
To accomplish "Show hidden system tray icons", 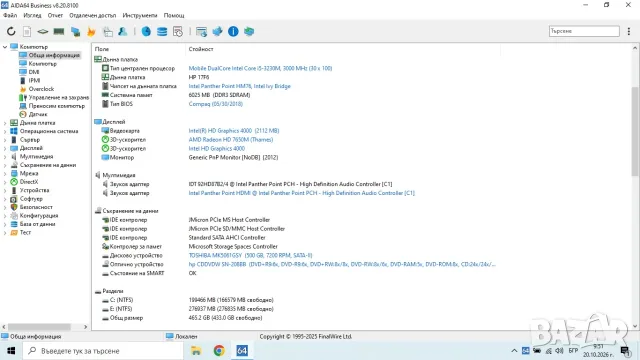I will [x=514, y=351].
